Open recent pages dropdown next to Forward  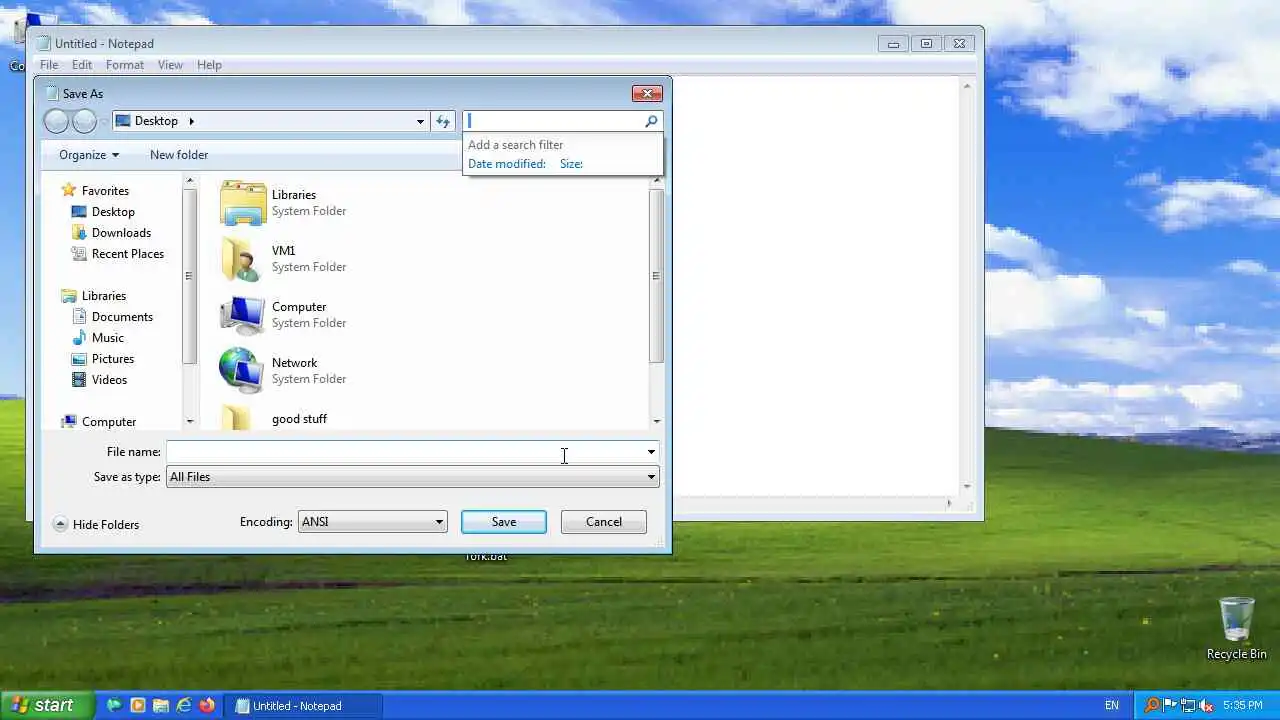click(104, 122)
